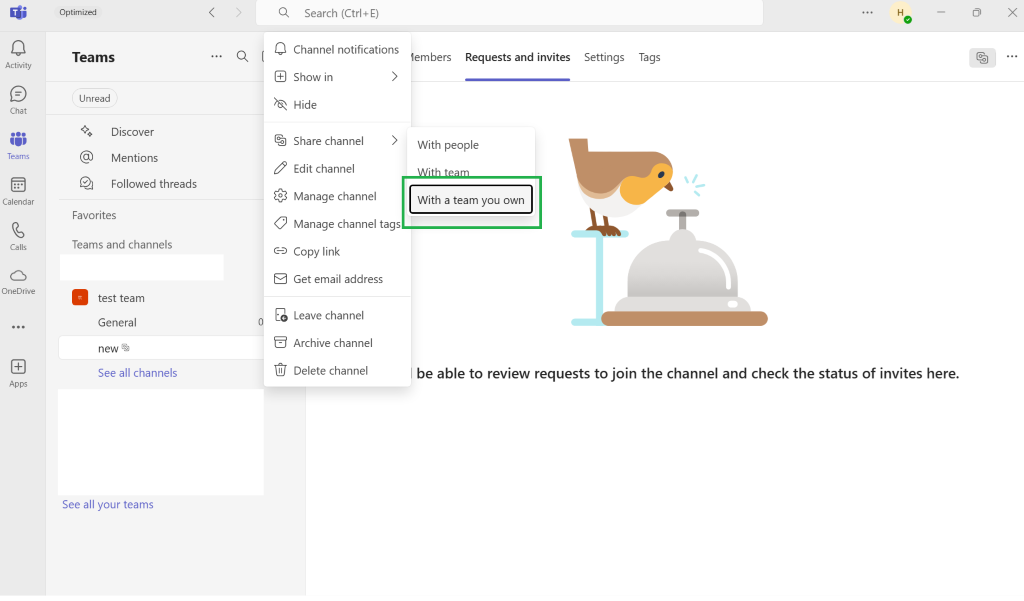Choose Delete channel
Image resolution: width=1024 pixels, height=601 pixels.
click(x=337, y=370)
